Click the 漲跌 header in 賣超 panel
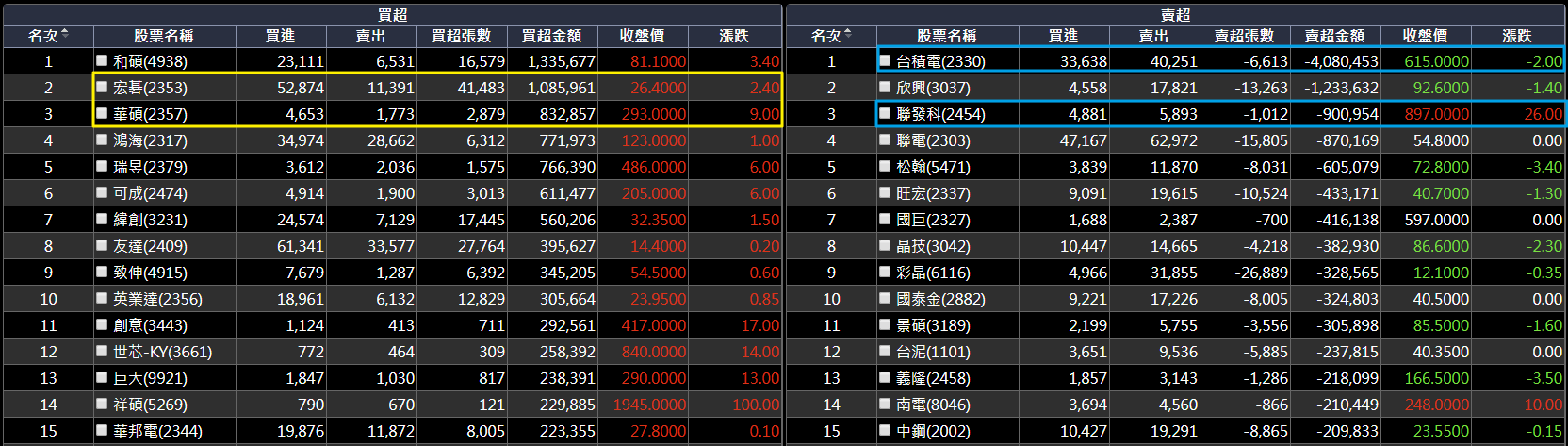 tap(1517, 36)
